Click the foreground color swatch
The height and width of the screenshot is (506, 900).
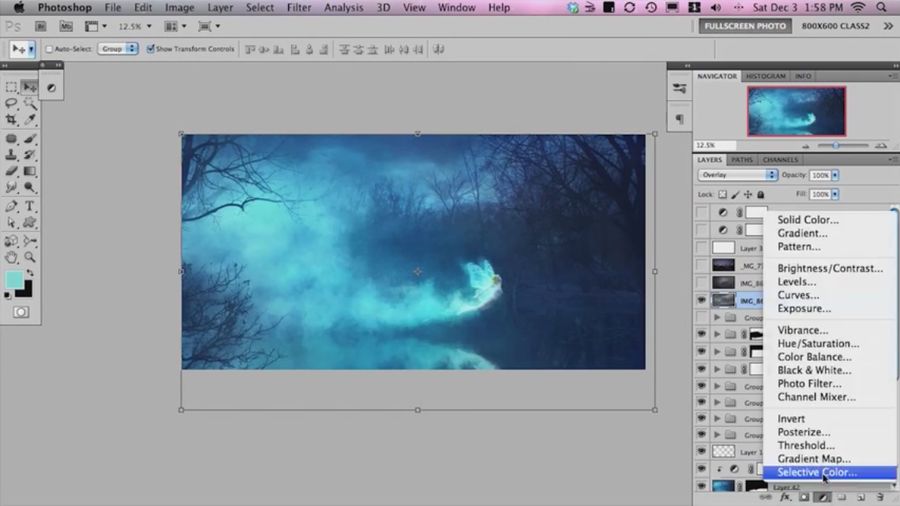coord(14,281)
